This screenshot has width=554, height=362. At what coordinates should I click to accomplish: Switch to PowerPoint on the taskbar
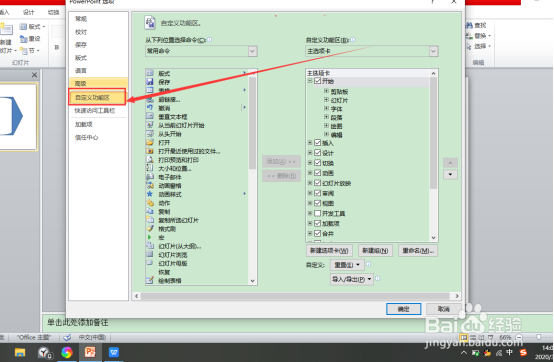click(90, 352)
